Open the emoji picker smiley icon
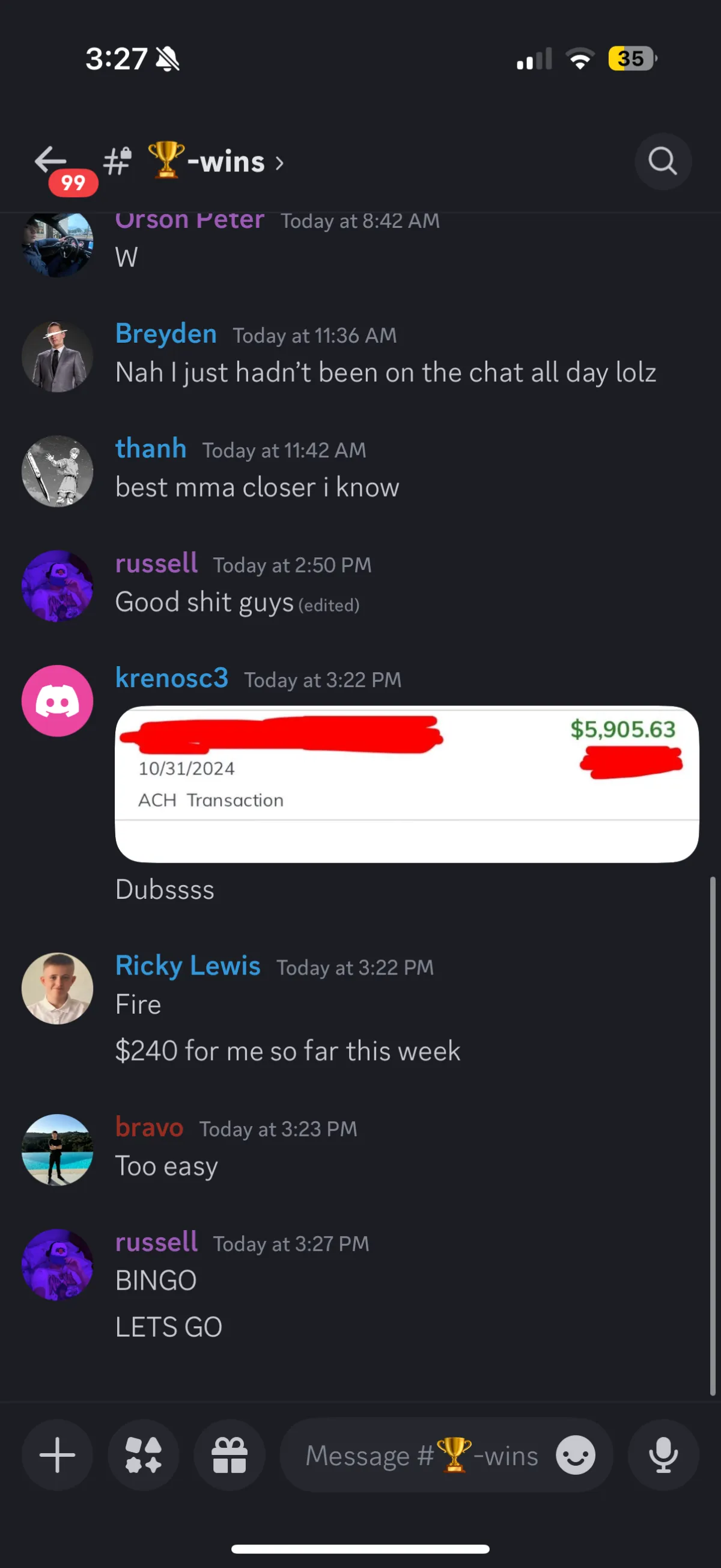The height and width of the screenshot is (1568, 721). (x=576, y=1456)
